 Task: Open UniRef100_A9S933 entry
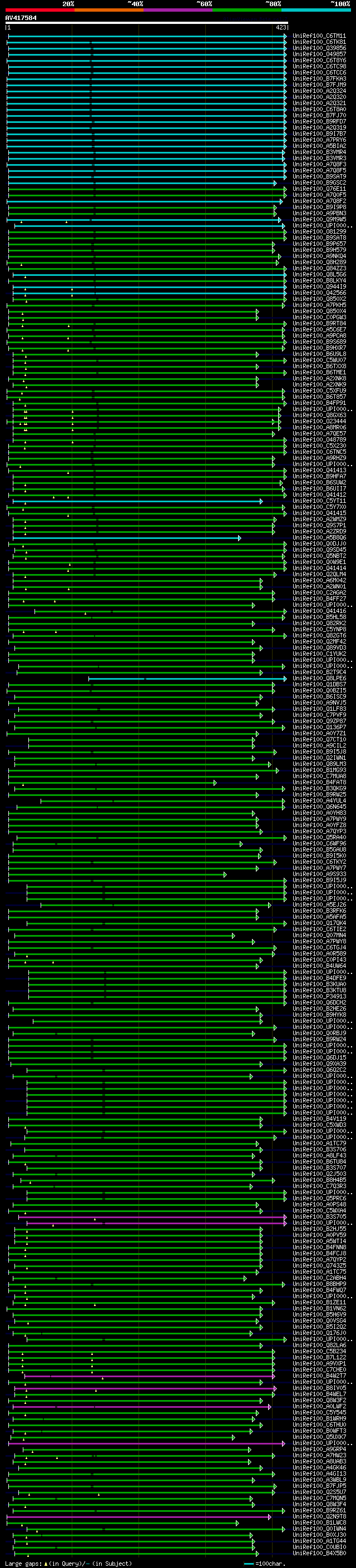coord(319,875)
